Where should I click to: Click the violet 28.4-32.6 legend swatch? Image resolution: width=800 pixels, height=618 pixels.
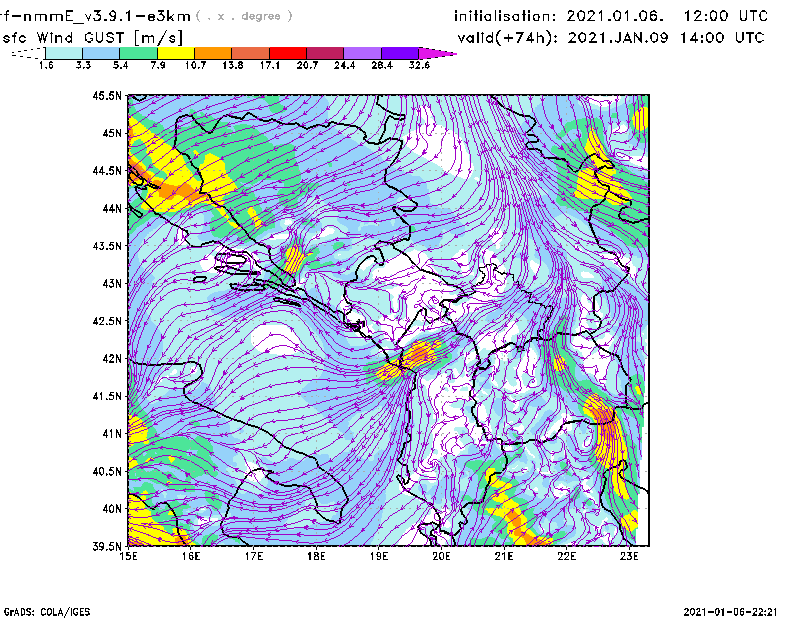click(x=400, y=53)
